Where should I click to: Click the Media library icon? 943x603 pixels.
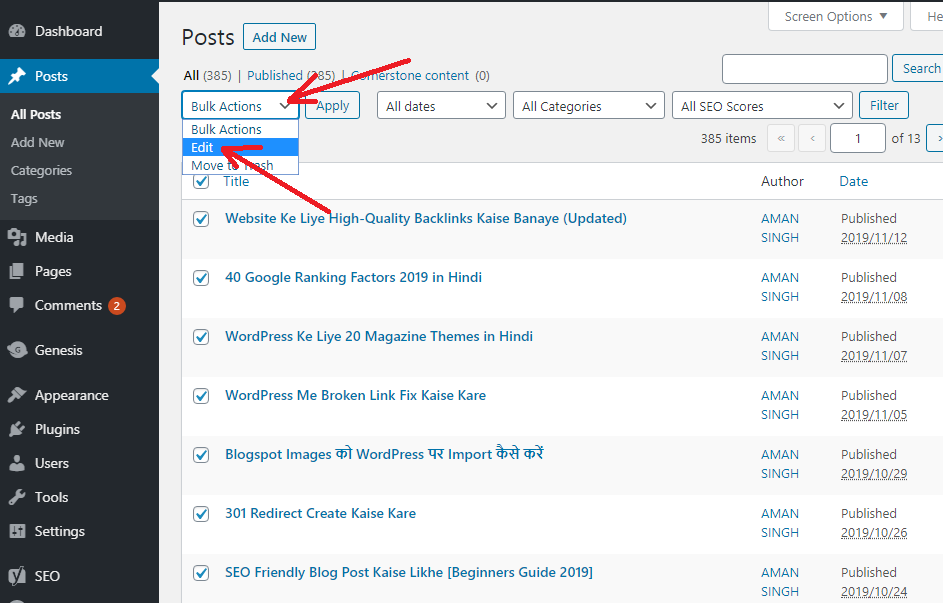[17, 237]
